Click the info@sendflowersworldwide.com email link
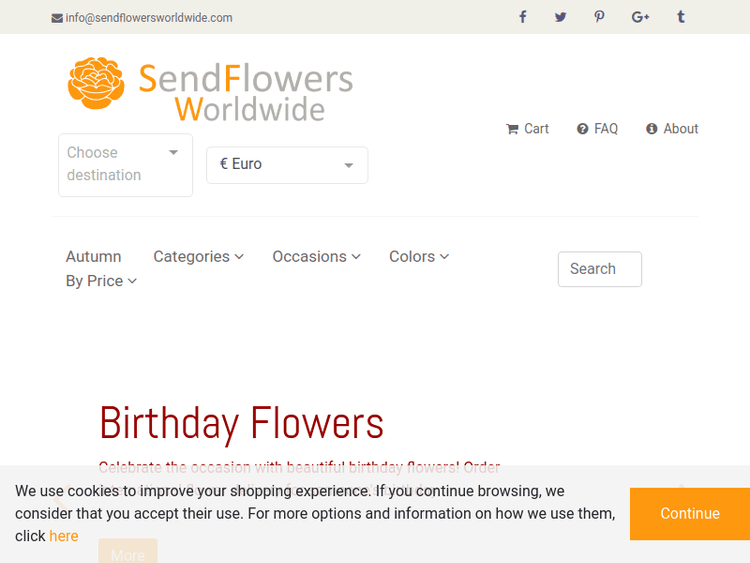Screen dimensions: 750x563 coord(149,18)
